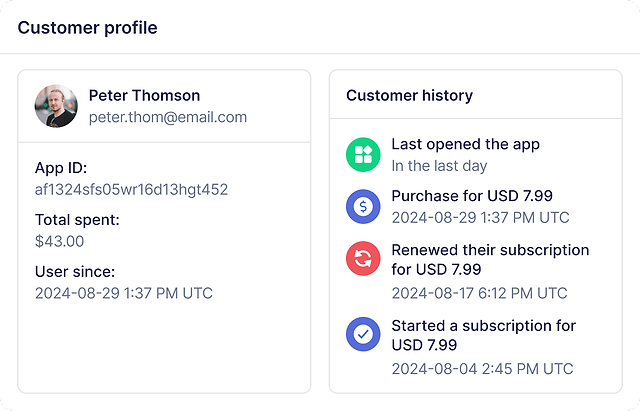Click the red subscription renewal icon
Screen dimensions: 640x411
coord(363,258)
